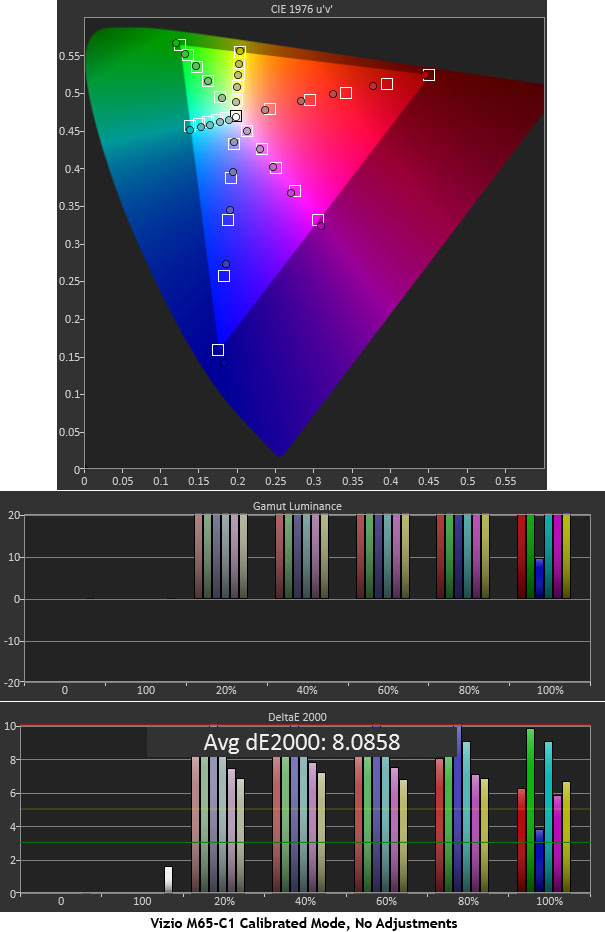Select the magenta target square in CIE diagram
The image size is (605, 932).
318,220
